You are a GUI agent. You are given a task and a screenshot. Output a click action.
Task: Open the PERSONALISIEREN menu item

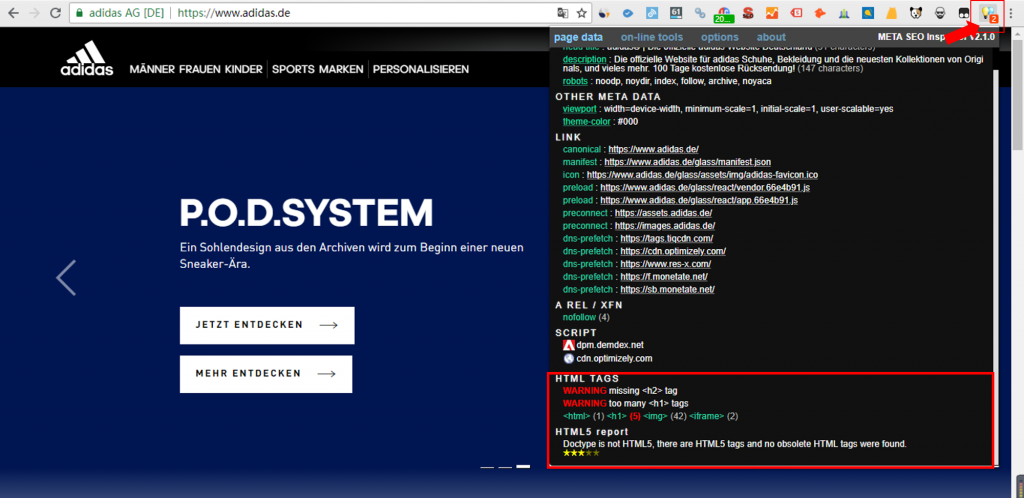pos(420,70)
